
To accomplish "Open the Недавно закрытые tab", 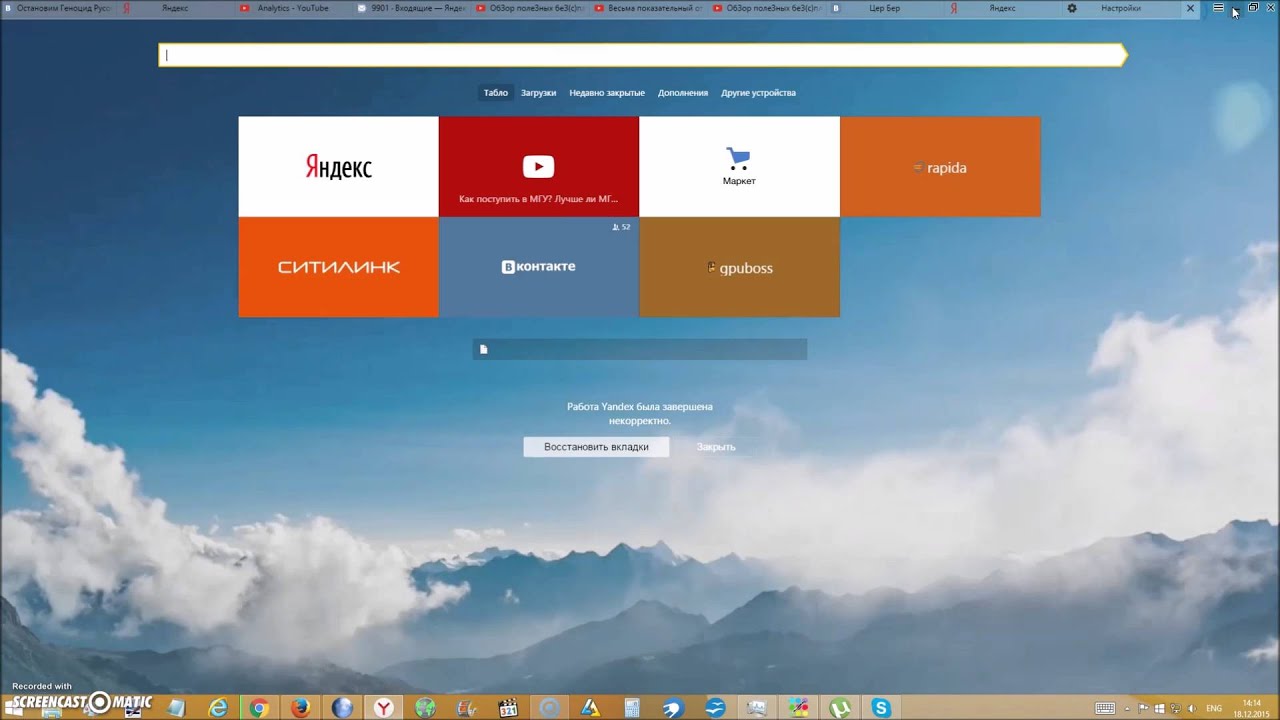I will (607, 93).
